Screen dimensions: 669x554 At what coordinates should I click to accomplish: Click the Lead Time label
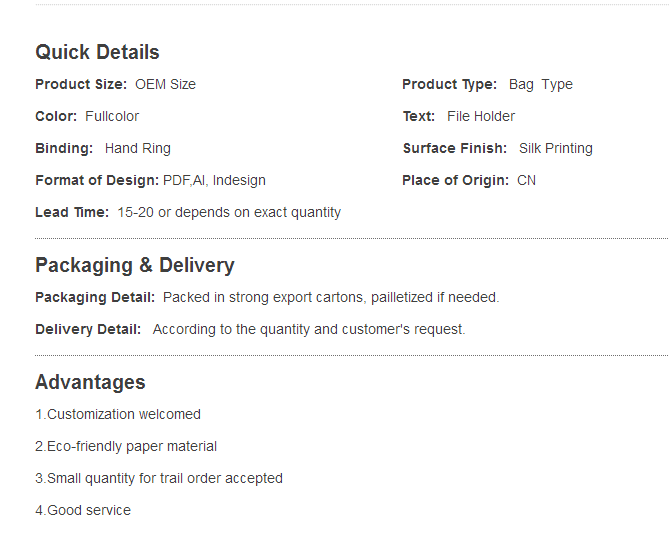pyautogui.click(x=71, y=213)
